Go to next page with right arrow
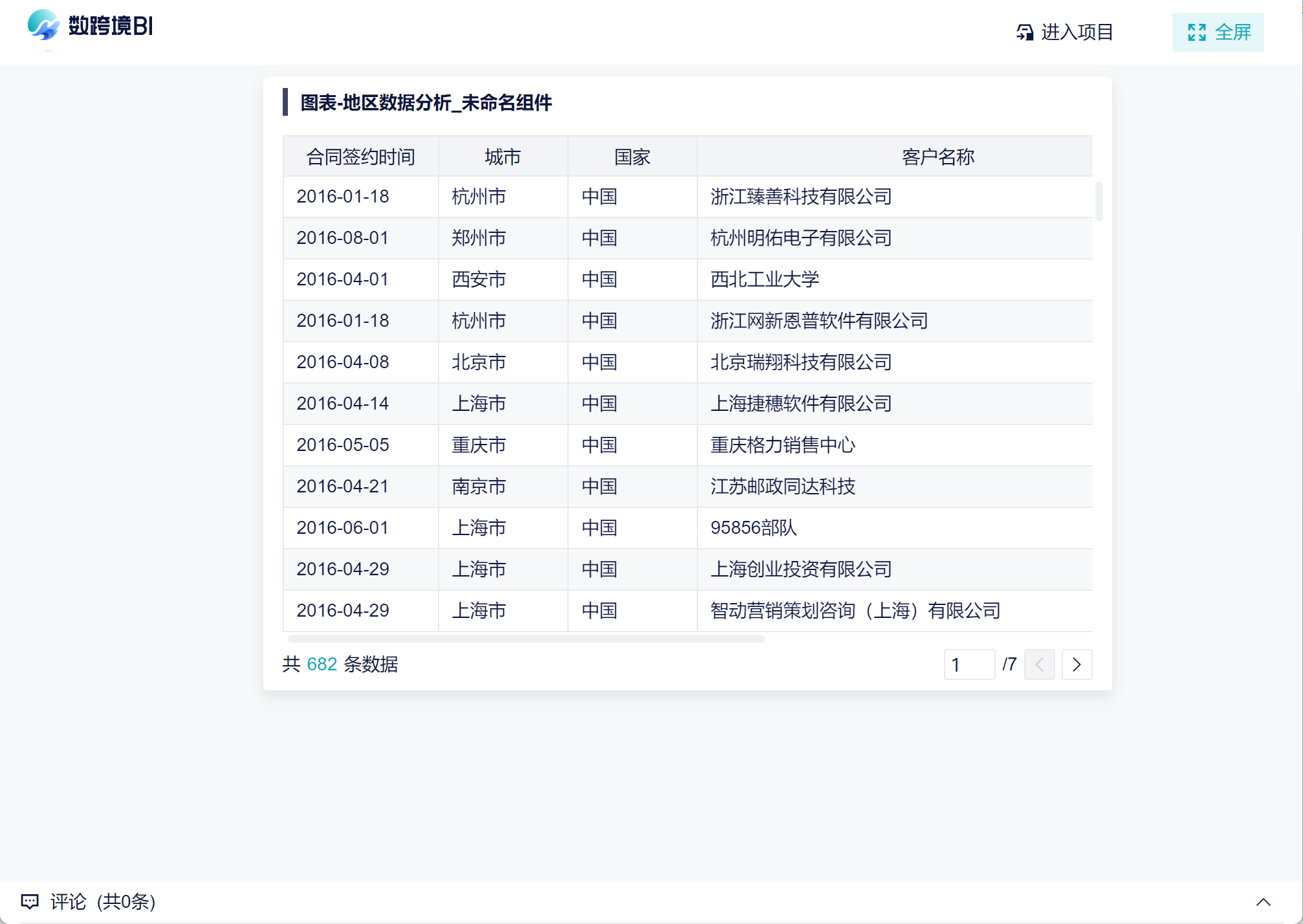 [1077, 665]
